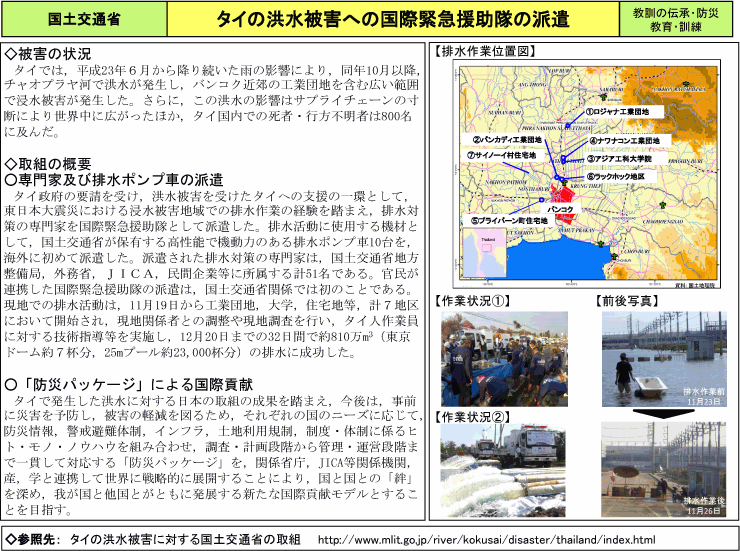Click the black arrow between before-after photos
This screenshot has height=551, width=740.
pos(664,414)
